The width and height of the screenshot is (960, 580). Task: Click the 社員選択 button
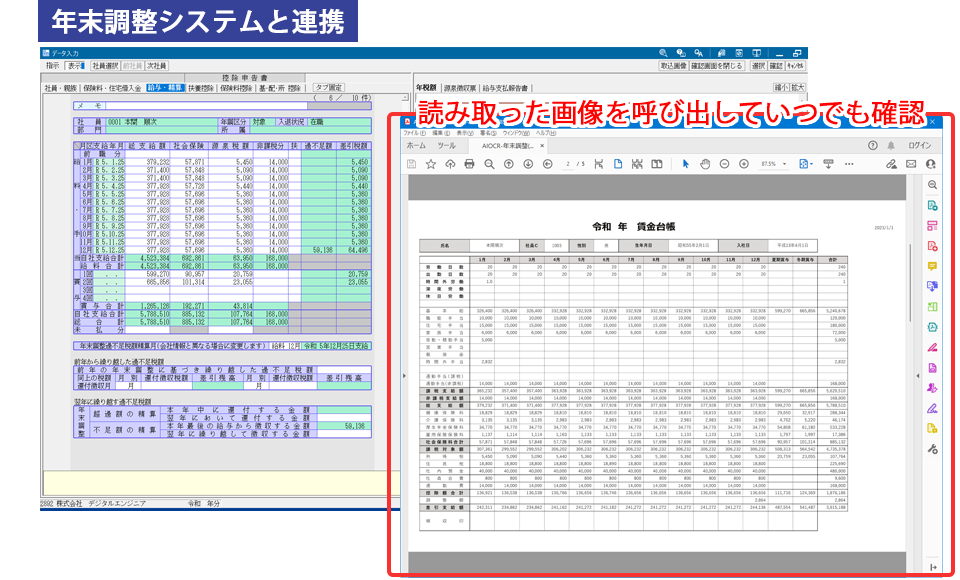click(x=104, y=66)
